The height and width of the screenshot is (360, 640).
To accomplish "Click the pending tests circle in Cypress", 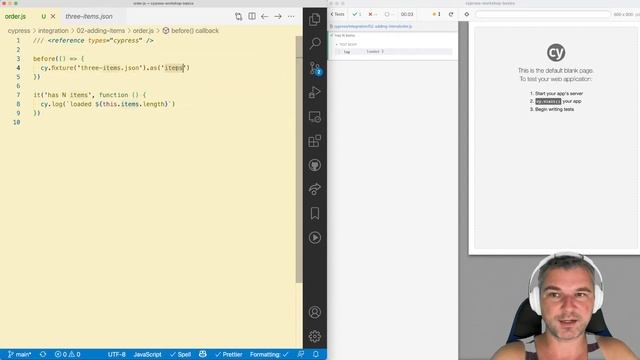I will point(389,14).
